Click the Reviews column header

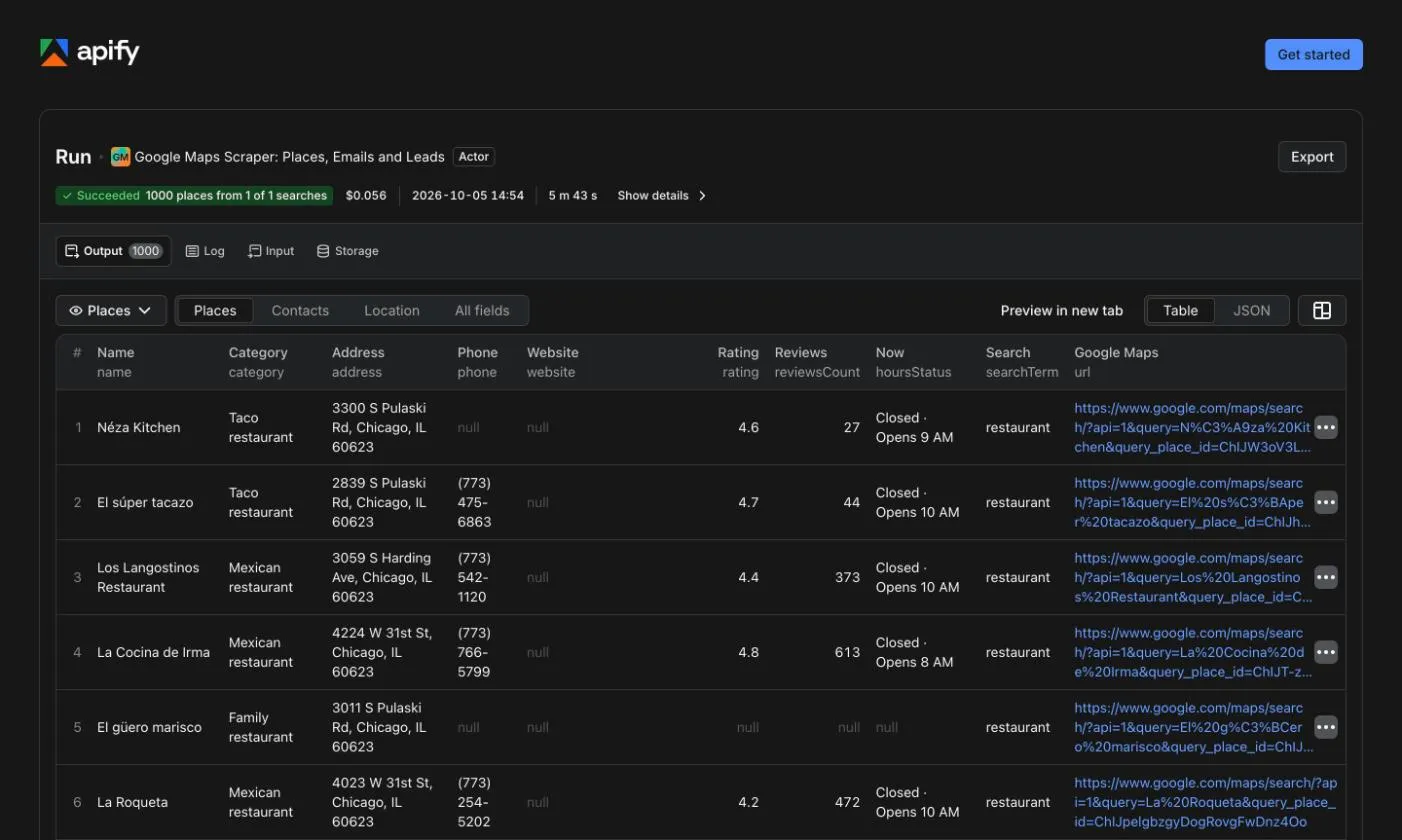[817, 362]
